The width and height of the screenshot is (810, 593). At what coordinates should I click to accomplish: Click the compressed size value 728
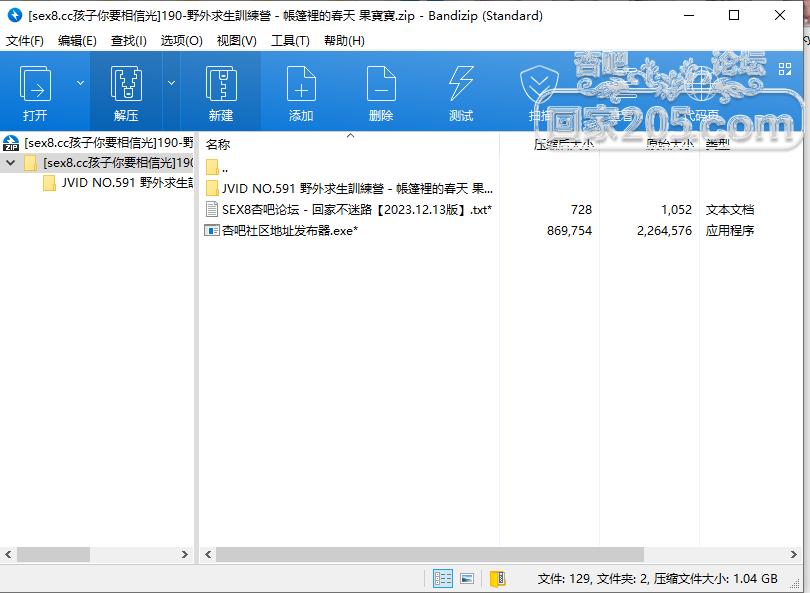(581, 210)
